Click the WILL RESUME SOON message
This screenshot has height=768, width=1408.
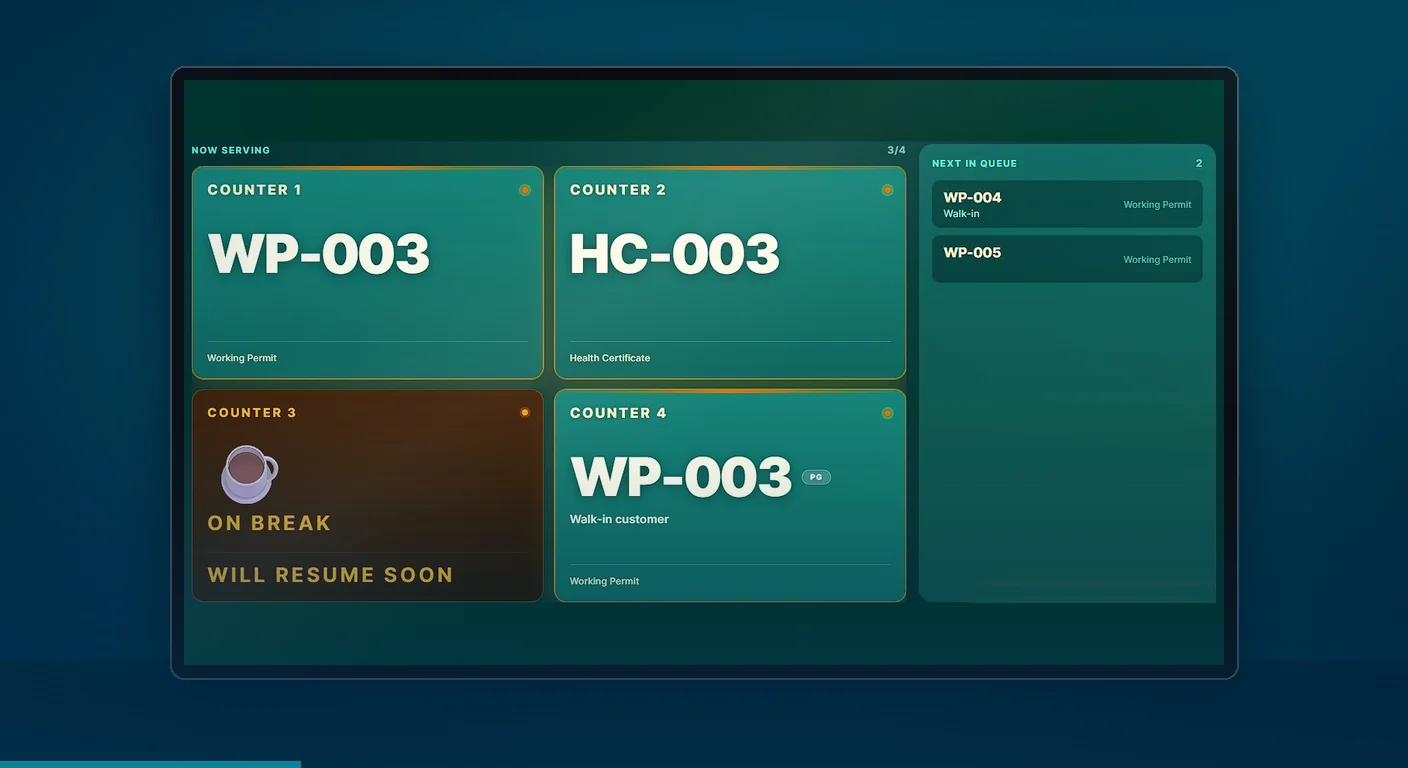click(x=330, y=575)
